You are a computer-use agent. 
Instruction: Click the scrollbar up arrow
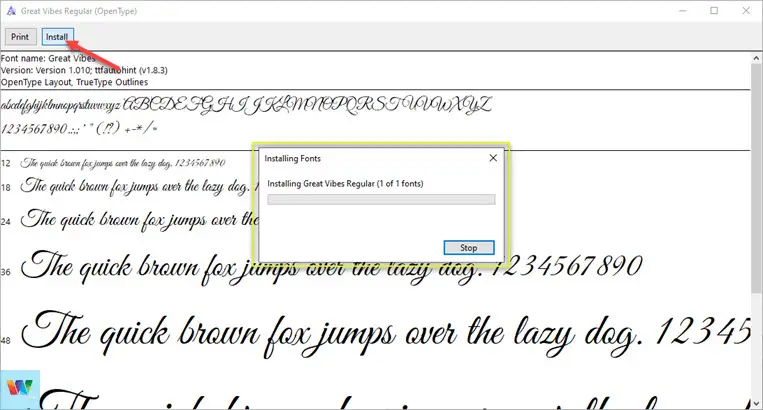756,57
